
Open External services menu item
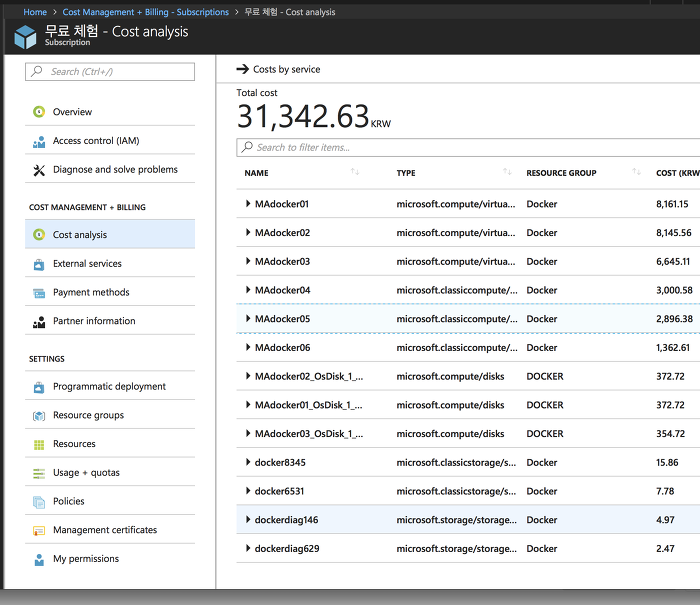110,263
